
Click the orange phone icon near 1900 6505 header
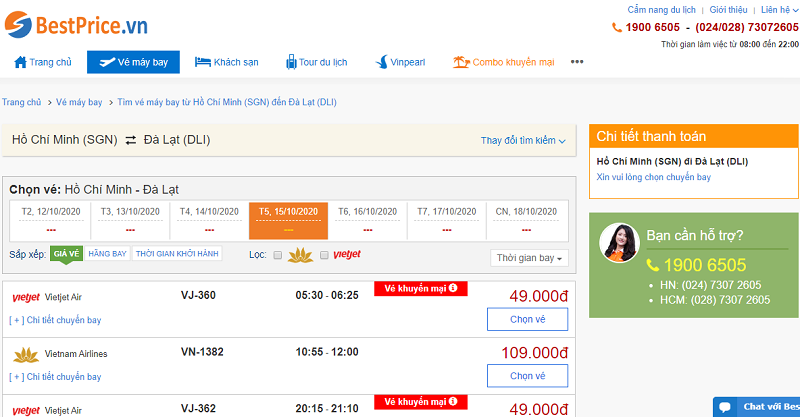tap(617, 28)
